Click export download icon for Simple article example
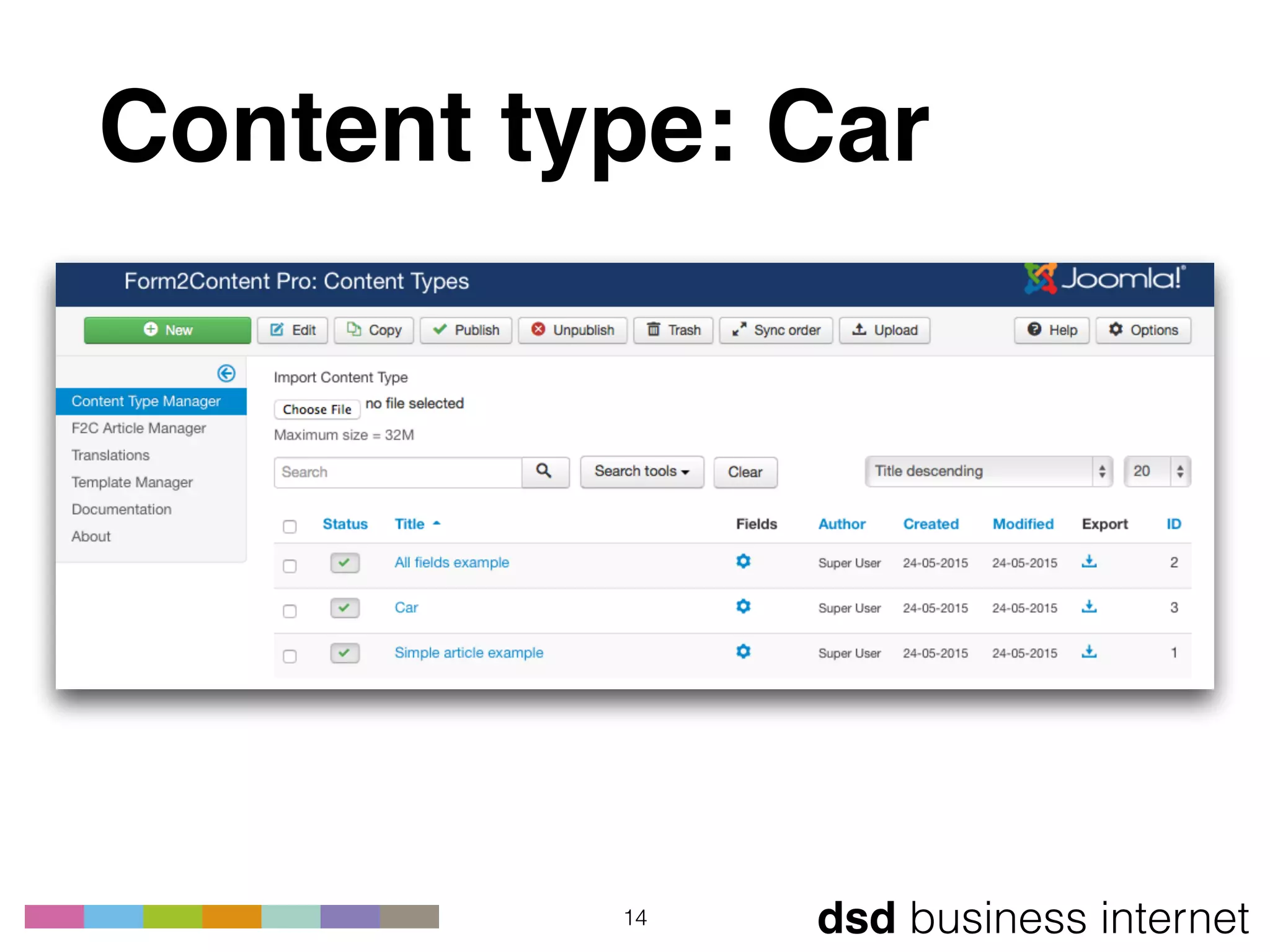This screenshot has height=952, width=1270. pyautogui.click(x=1090, y=652)
